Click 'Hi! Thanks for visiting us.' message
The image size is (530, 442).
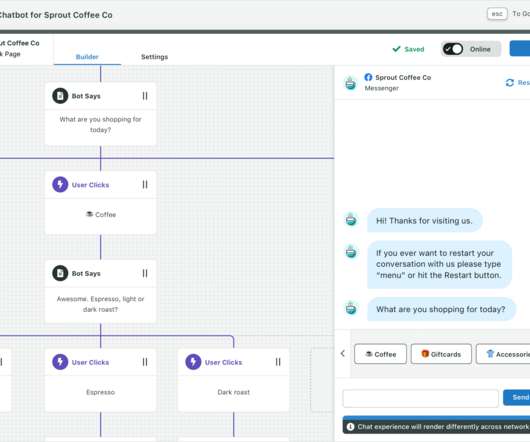(425, 221)
